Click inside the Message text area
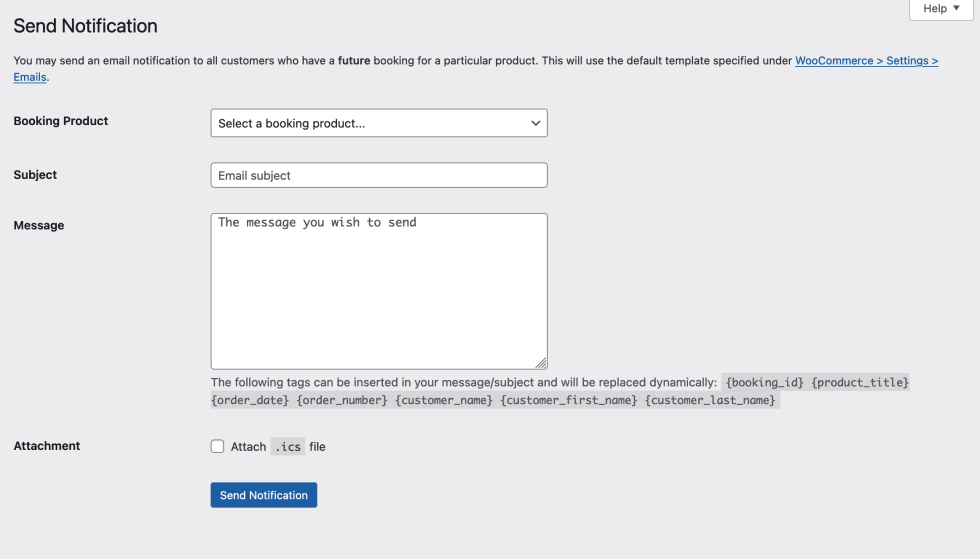The width and height of the screenshot is (980, 559). click(x=378, y=290)
